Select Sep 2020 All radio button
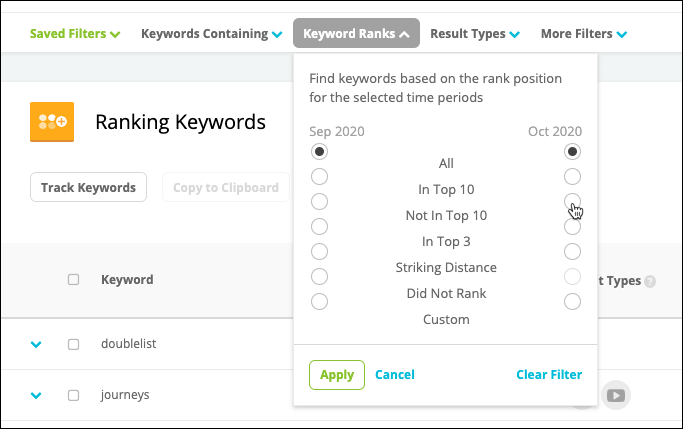The image size is (683, 429). [x=319, y=152]
